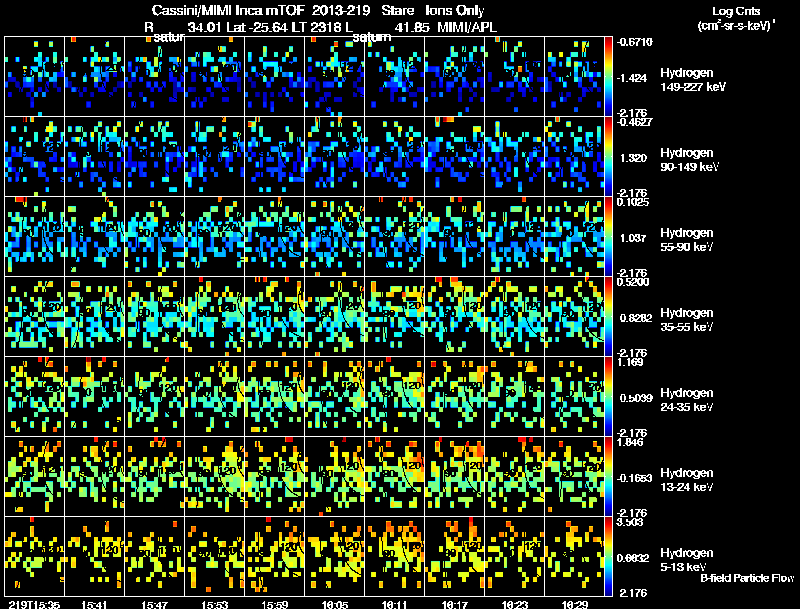
Task: Click the 'Hydrogen 90-149 keV' row label
Action: pos(689,160)
